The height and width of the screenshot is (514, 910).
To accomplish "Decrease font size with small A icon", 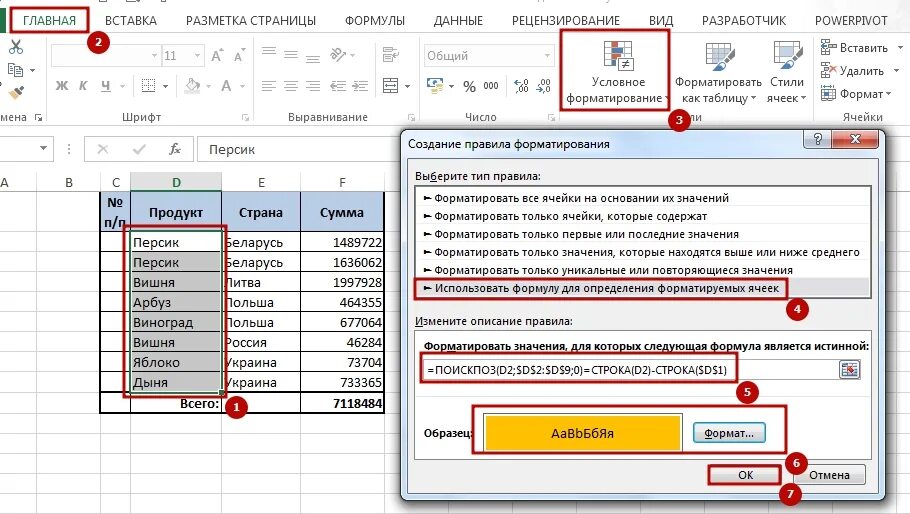I will point(239,56).
